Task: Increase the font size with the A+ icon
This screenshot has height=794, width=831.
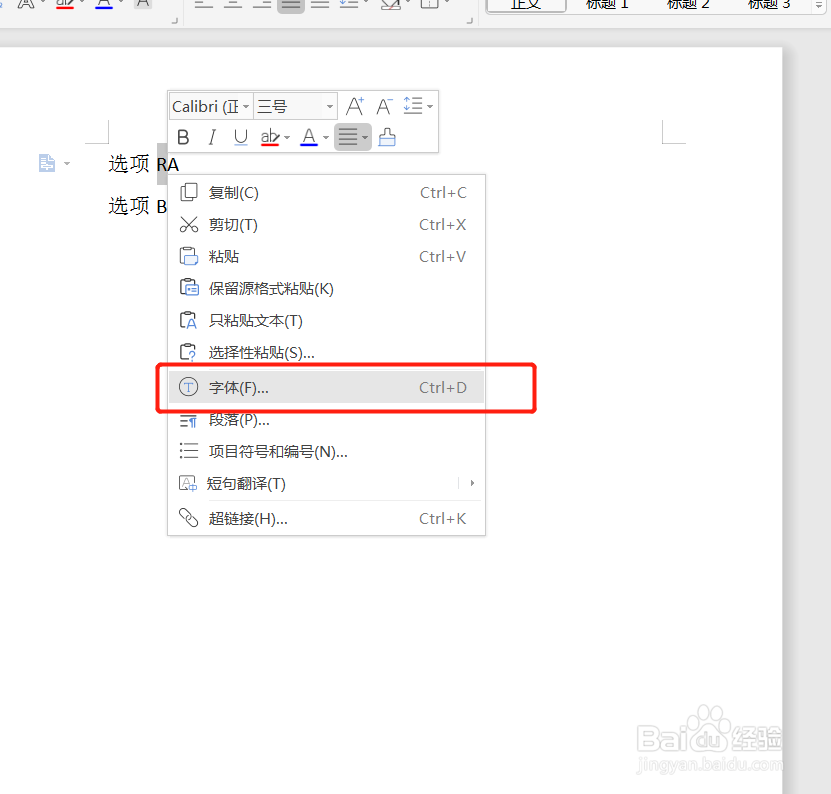Action: coord(354,105)
